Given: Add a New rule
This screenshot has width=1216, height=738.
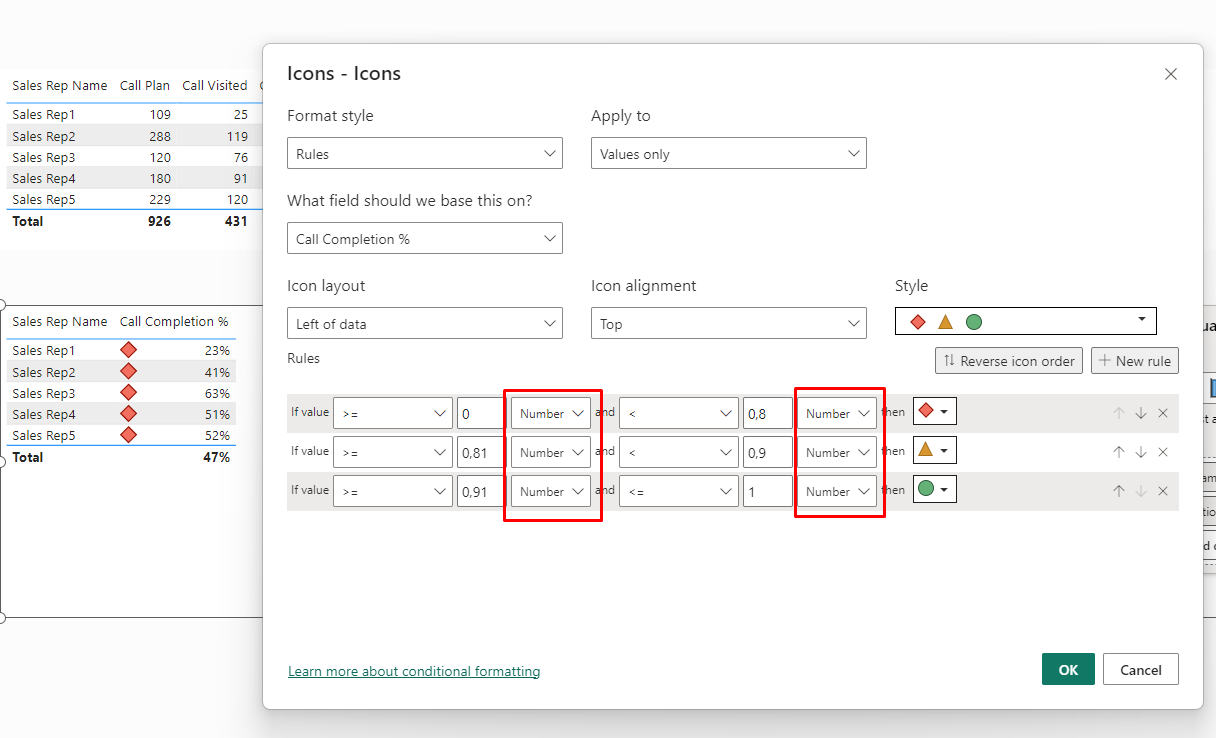Looking at the screenshot, I should tap(1135, 361).
